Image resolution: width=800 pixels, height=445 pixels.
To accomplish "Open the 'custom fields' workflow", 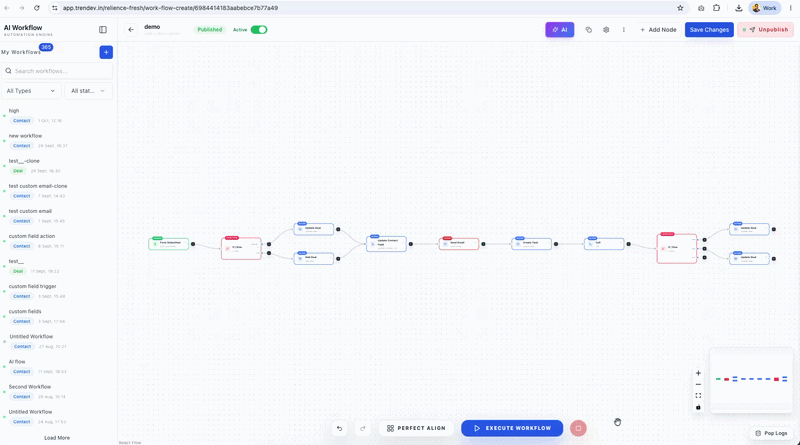I will click(x=57, y=316).
